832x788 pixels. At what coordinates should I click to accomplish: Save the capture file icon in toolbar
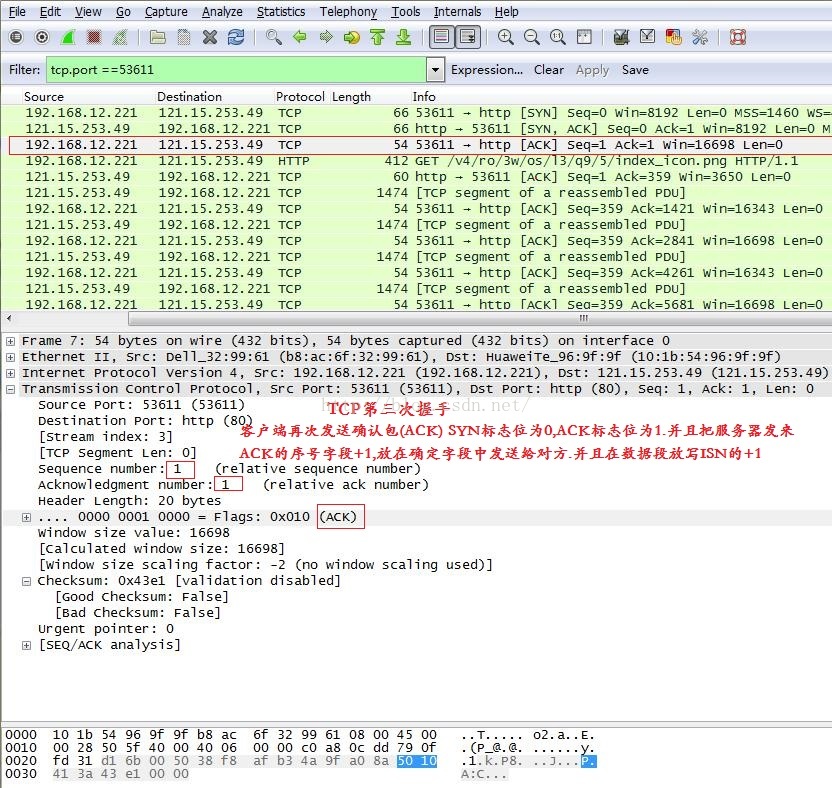(184, 37)
